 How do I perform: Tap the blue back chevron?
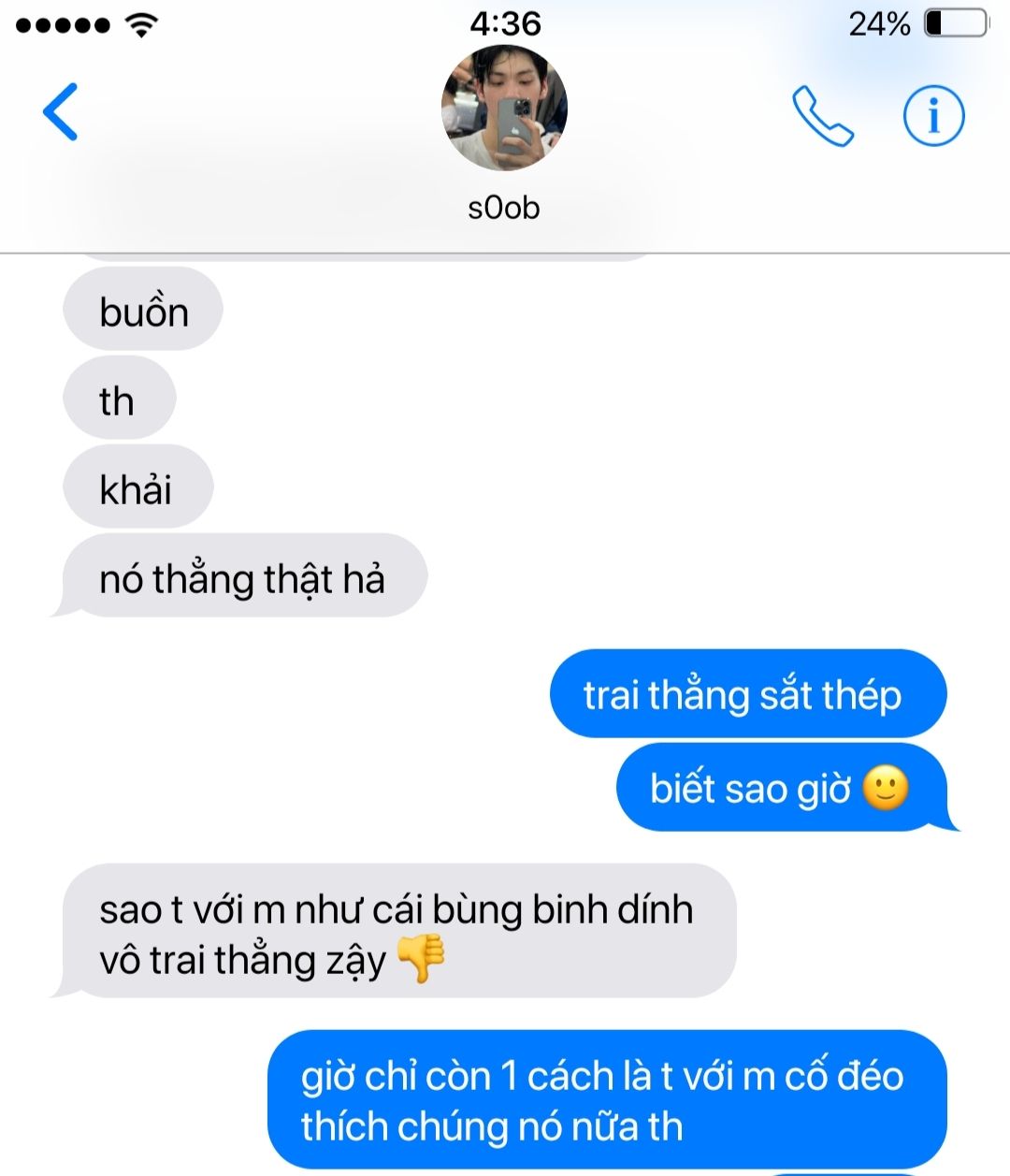click(x=60, y=112)
